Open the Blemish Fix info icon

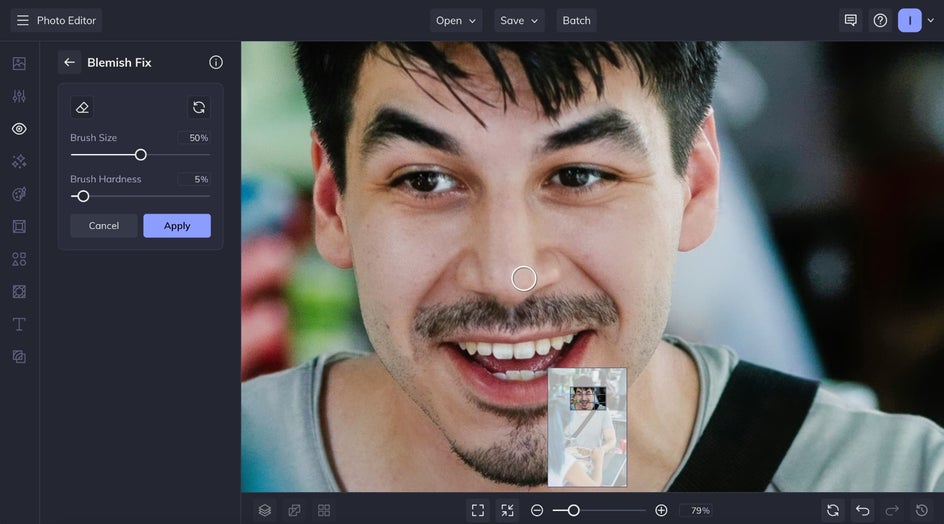pos(216,62)
